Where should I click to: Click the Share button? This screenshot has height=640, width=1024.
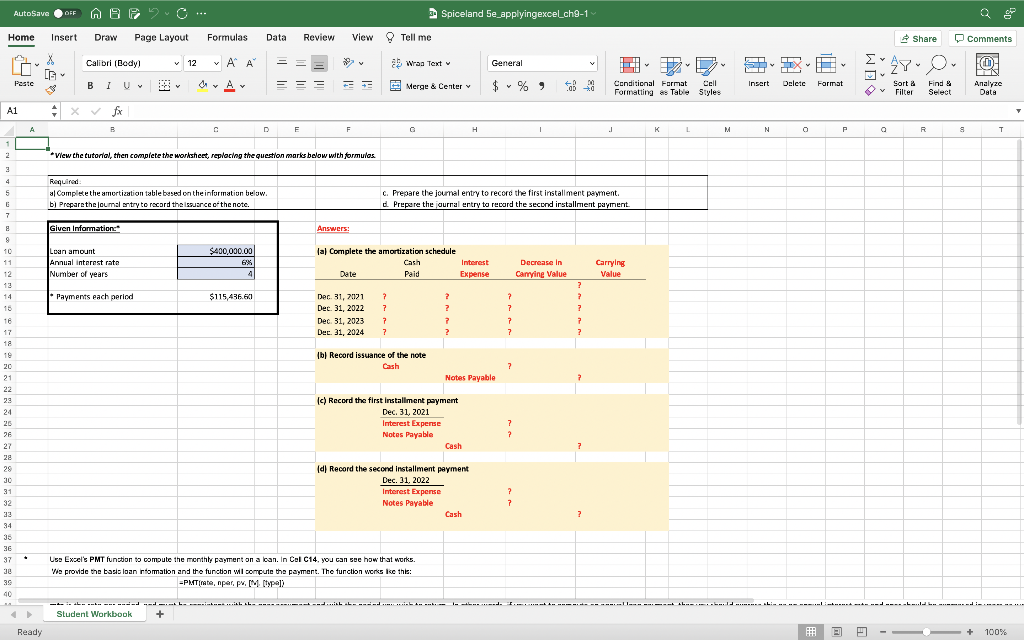coord(917,37)
